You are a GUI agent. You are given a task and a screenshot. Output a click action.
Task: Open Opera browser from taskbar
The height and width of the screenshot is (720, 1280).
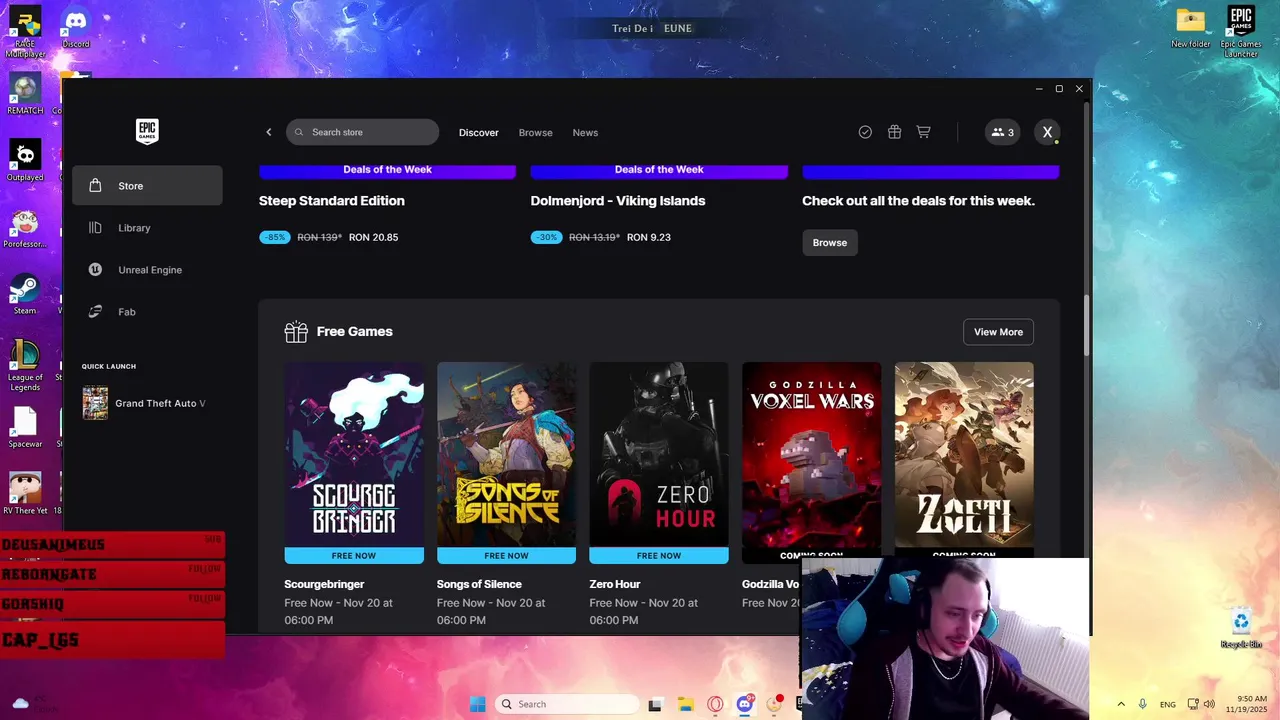[x=715, y=704]
